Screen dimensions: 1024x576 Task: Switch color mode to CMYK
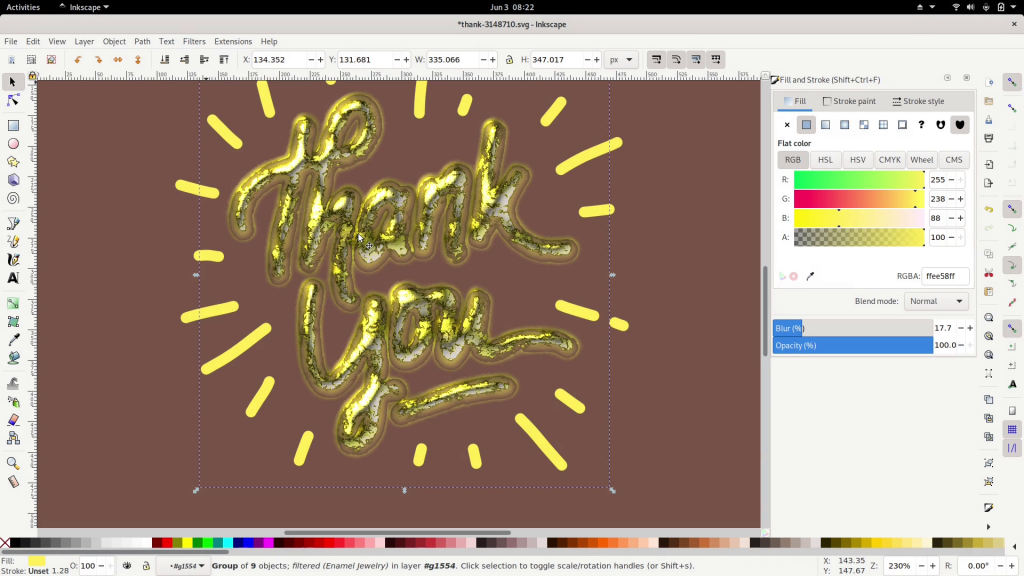[x=889, y=159]
